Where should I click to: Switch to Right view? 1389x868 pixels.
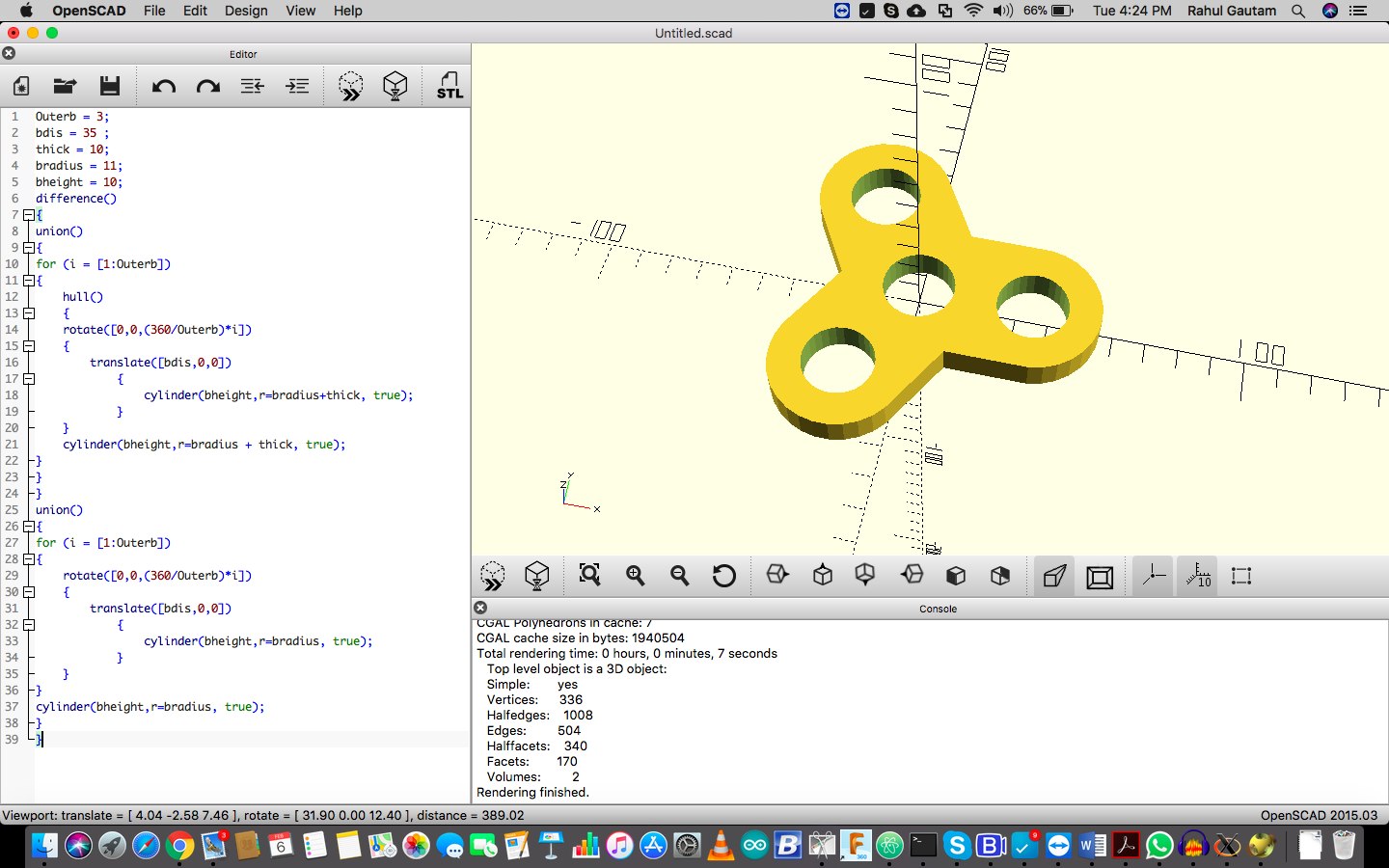tap(777, 576)
